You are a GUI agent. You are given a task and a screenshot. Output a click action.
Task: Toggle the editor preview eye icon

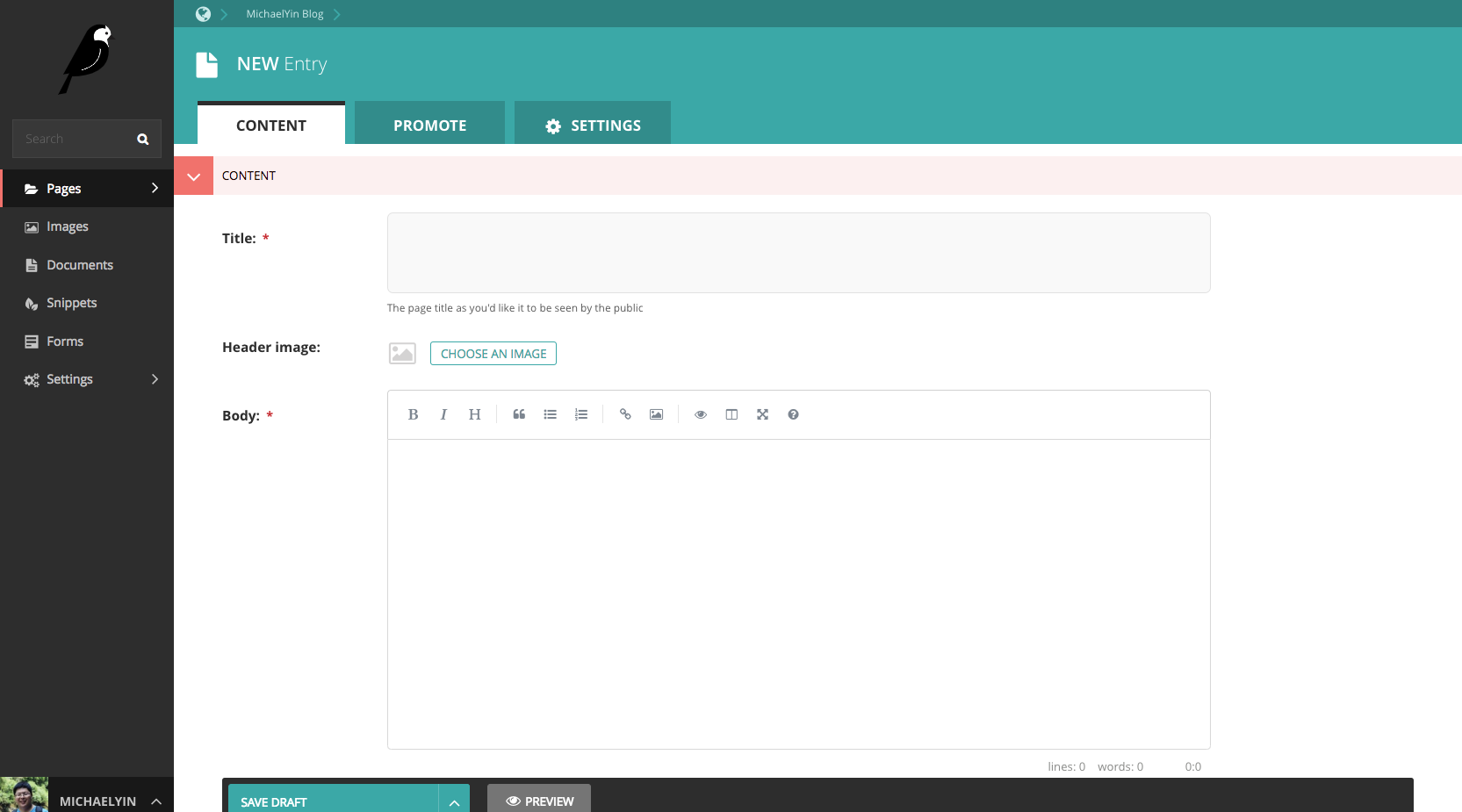701,414
